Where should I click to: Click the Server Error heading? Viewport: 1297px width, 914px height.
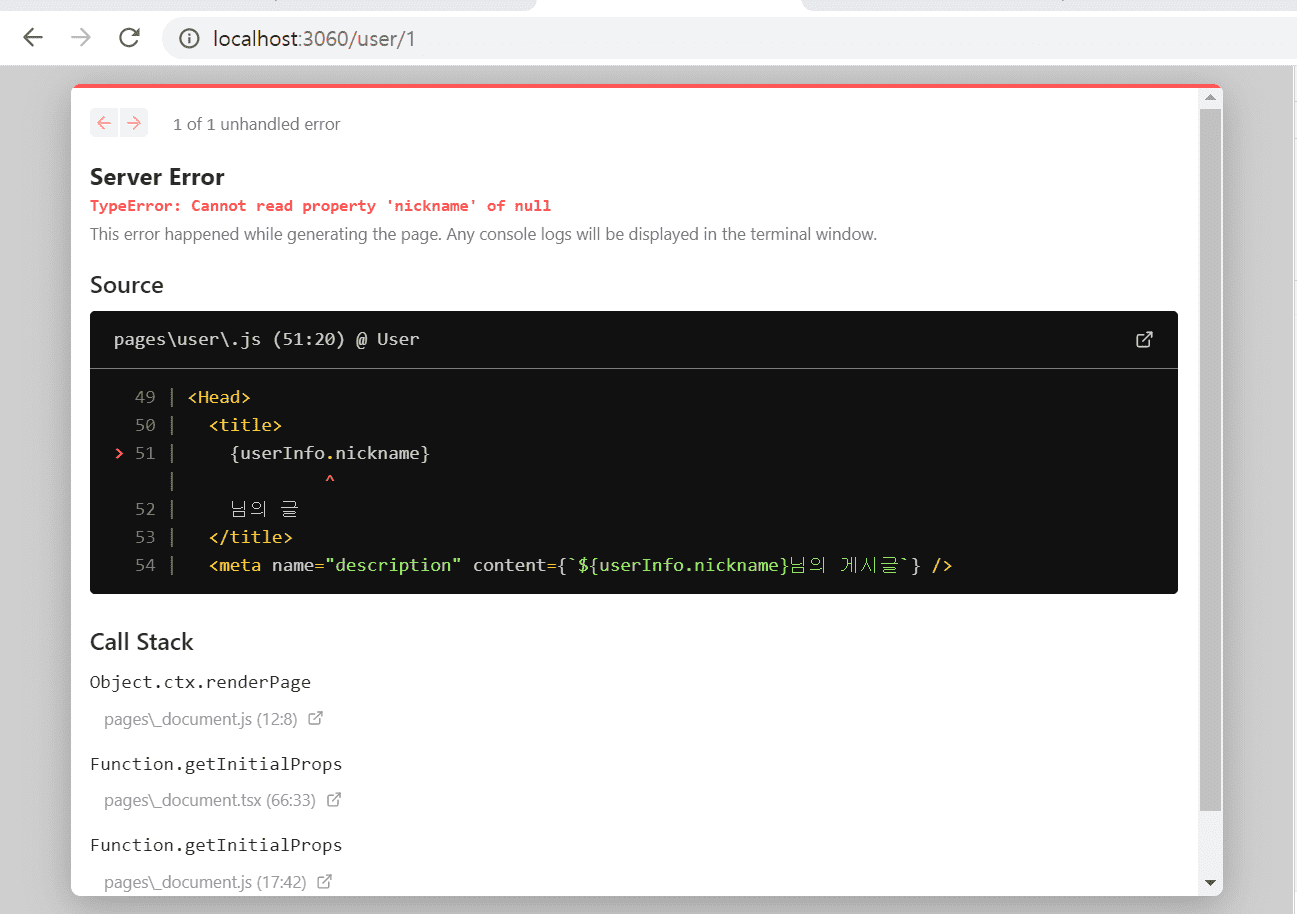(x=157, y=177)
